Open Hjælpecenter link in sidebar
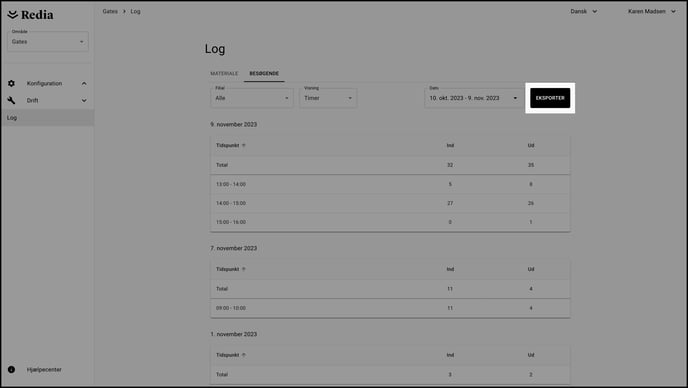The width and height of the screenshot is (688, 388). click(x=44, y=370)
